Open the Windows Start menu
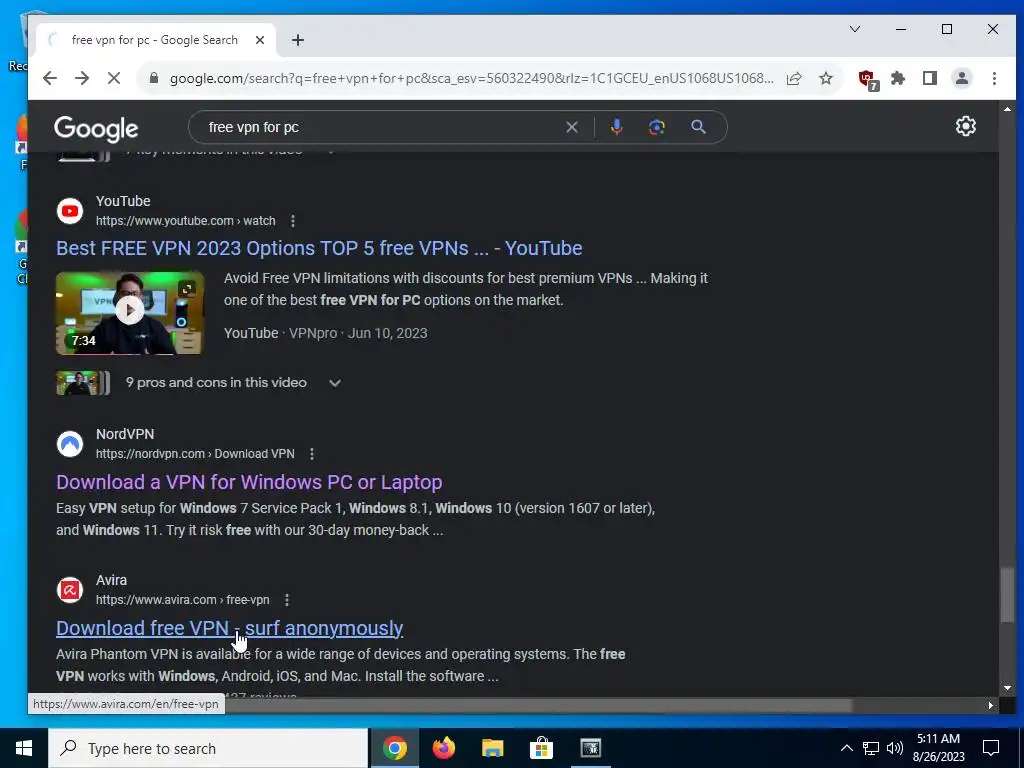1024x768 pixels. coord(24,748)
